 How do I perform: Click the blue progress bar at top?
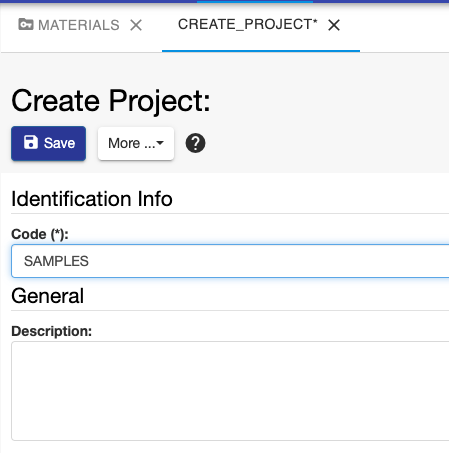tap(255, 1)
